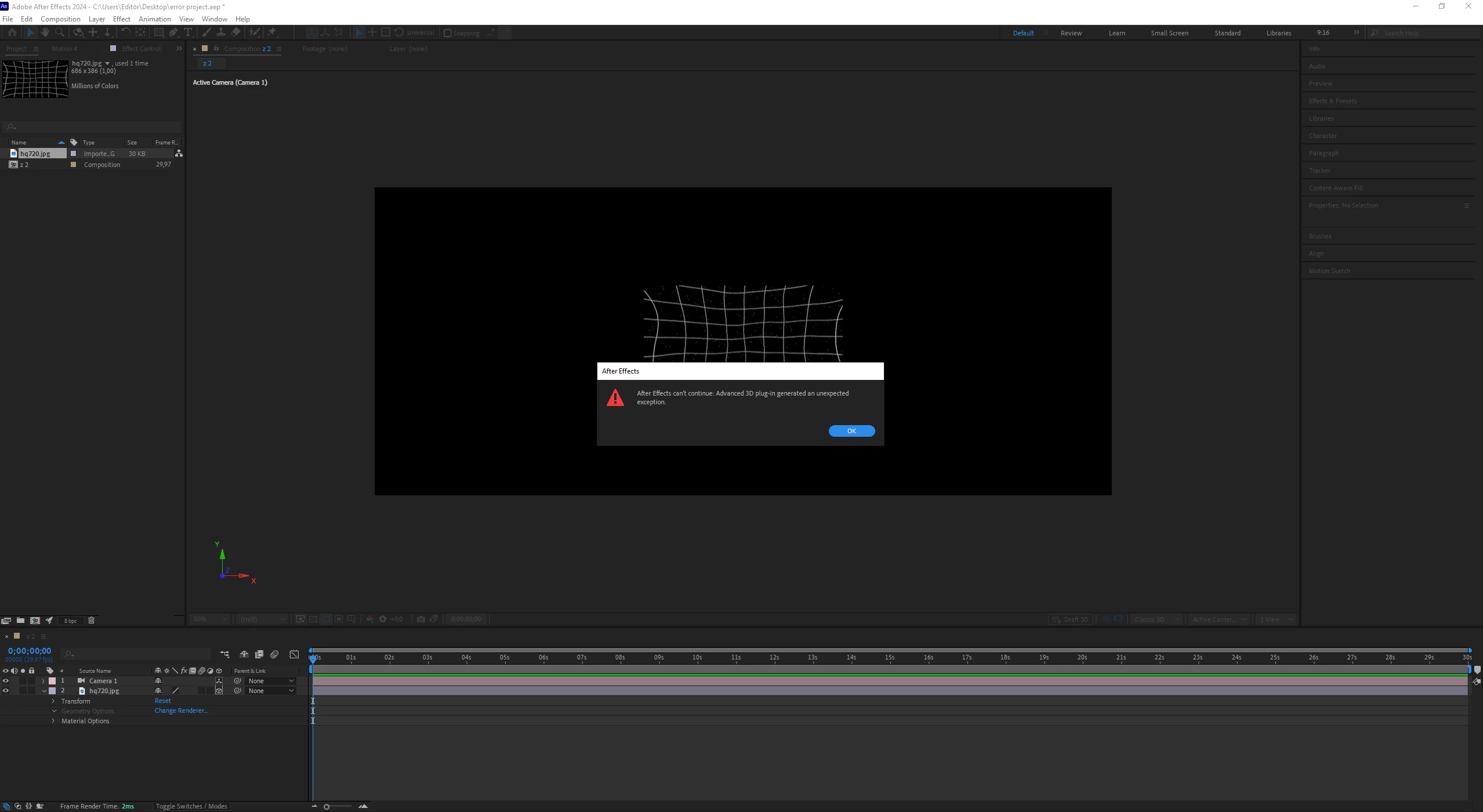Select the Clone Stamp tool
The height and width of the screenshot is (812, 1483).
click(221, 32)
